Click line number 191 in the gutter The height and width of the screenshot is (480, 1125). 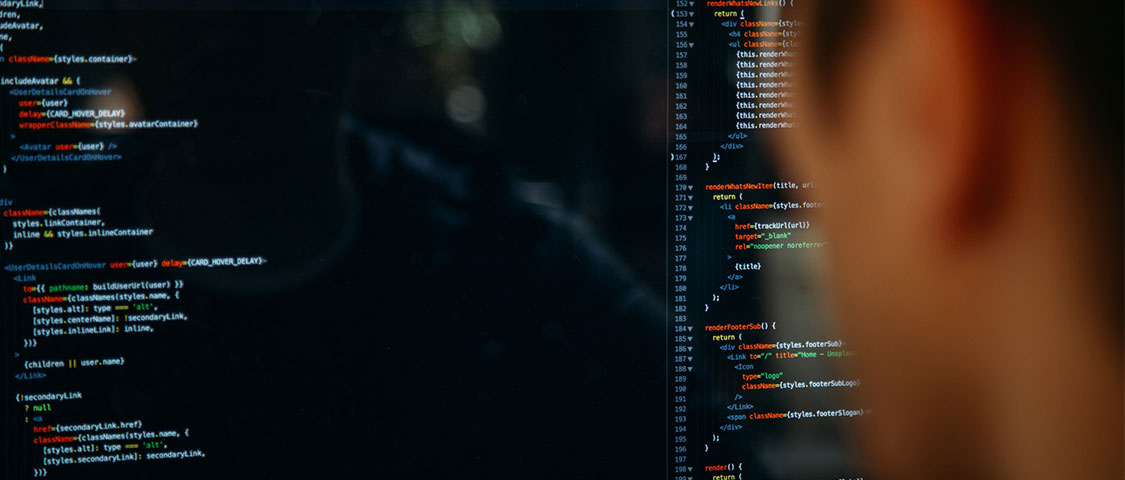(680, 397)
